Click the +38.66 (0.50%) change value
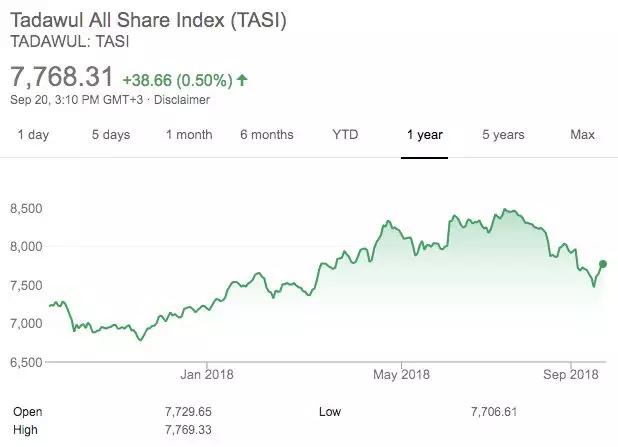The height and width of the screenshot is (447, 618). click(178, 79)
